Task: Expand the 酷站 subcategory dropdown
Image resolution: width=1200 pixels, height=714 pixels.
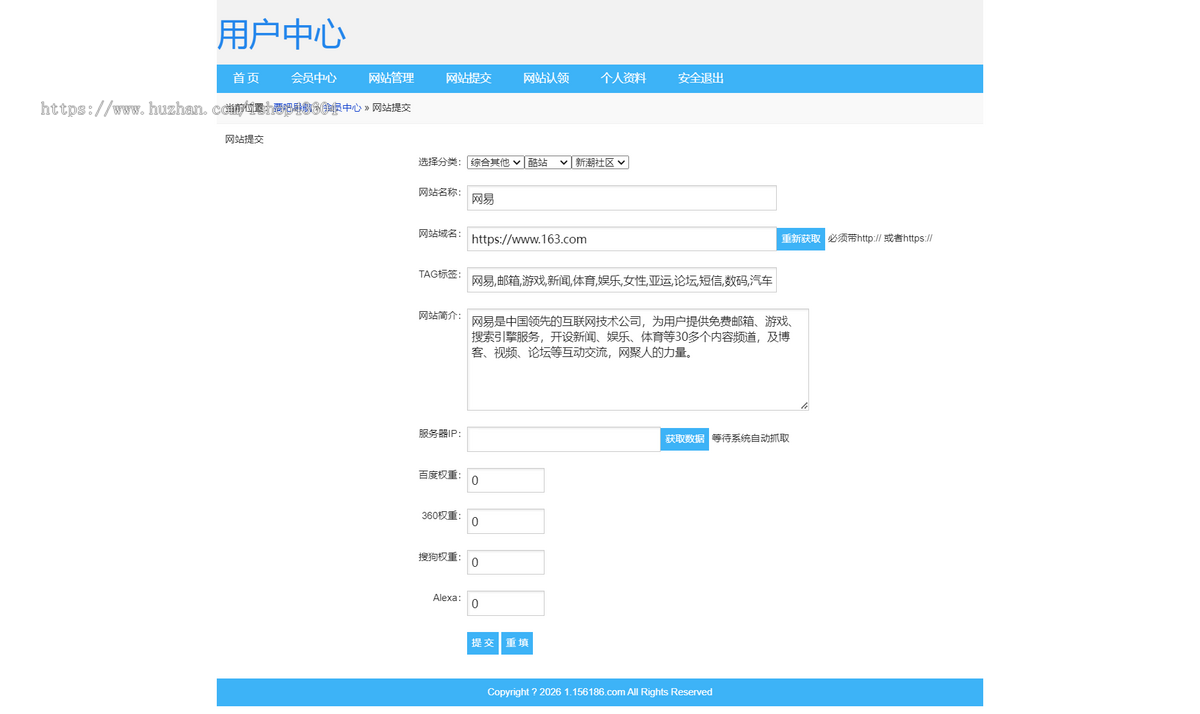Action: pyautogui.click(x=548, y=162)
